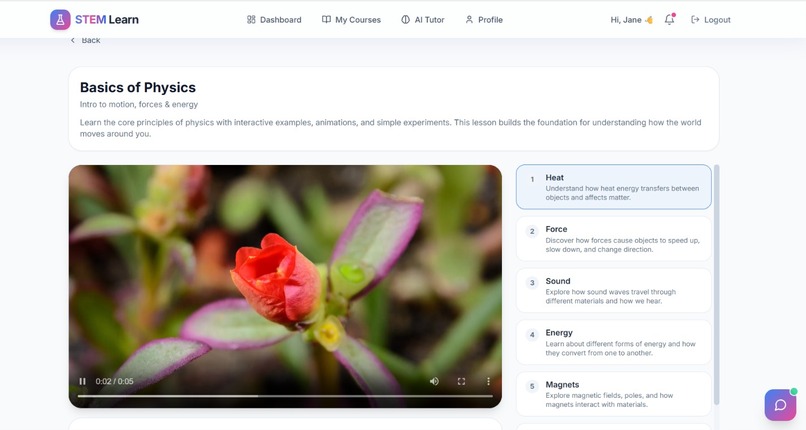Image resolution: width=806 pixels, height=430 pixels.
Task: Open the Profile page
Action: click(x=484, y=20)
